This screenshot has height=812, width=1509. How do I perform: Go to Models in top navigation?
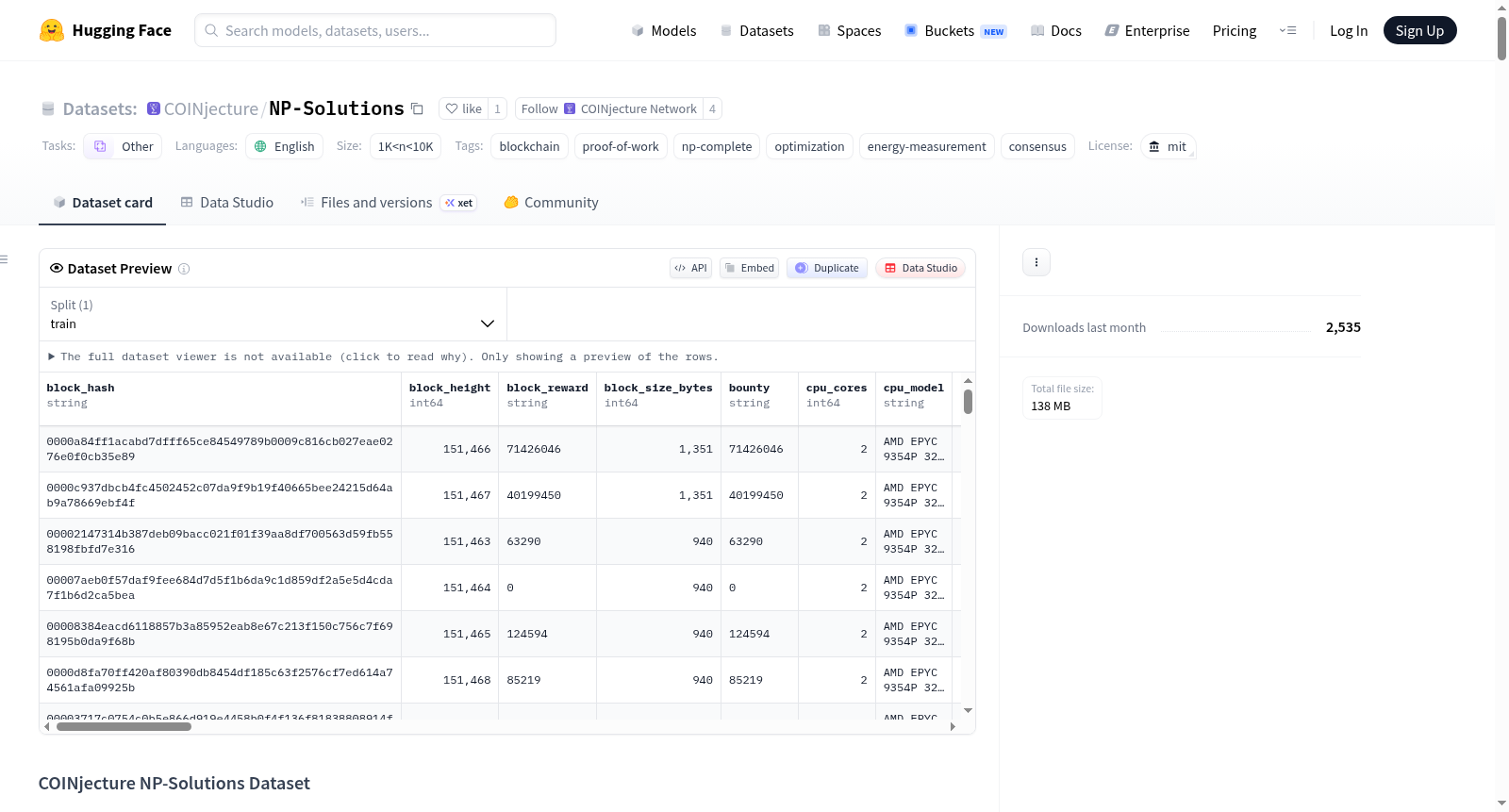pos(664,30)
